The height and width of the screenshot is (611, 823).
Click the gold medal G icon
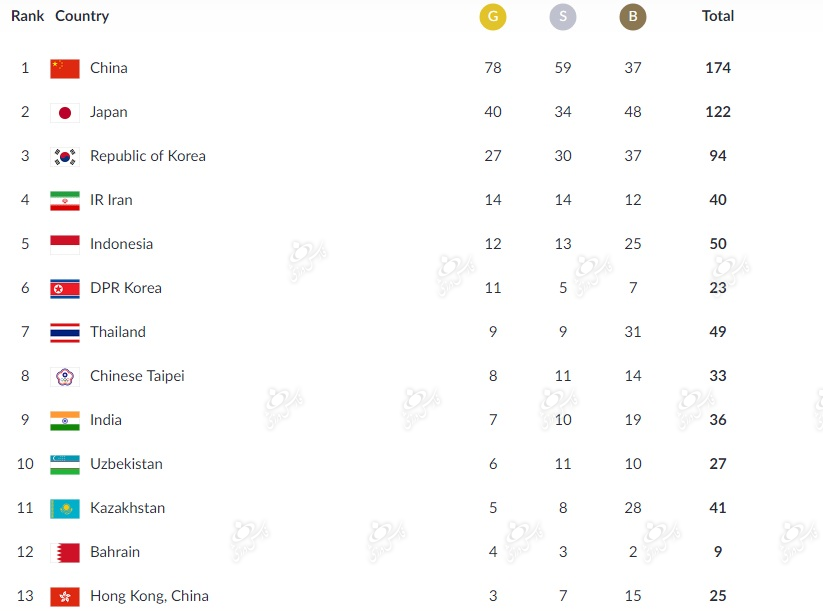[492, 16]
